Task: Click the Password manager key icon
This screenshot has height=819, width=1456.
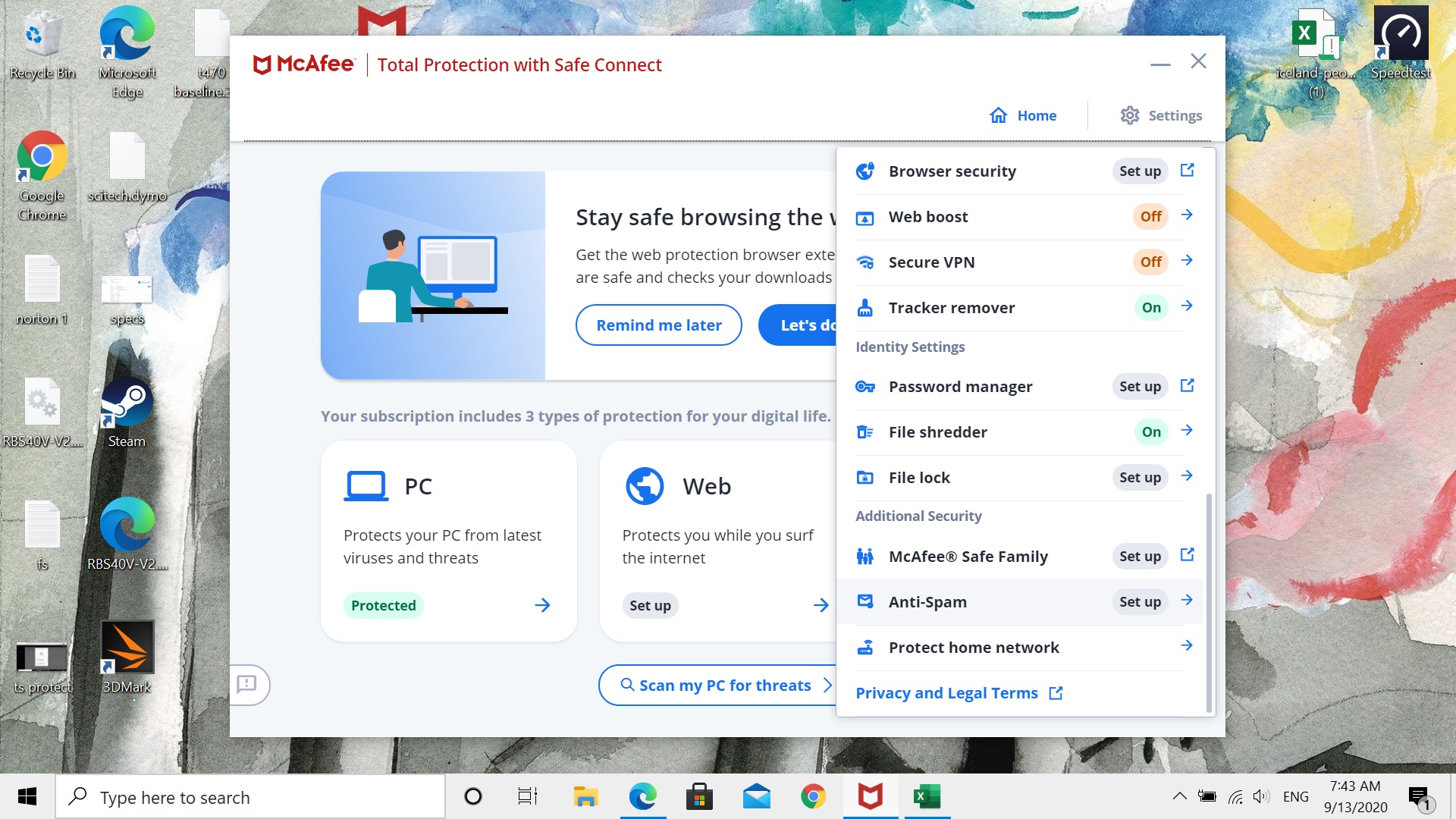Action: click(864, 387)
